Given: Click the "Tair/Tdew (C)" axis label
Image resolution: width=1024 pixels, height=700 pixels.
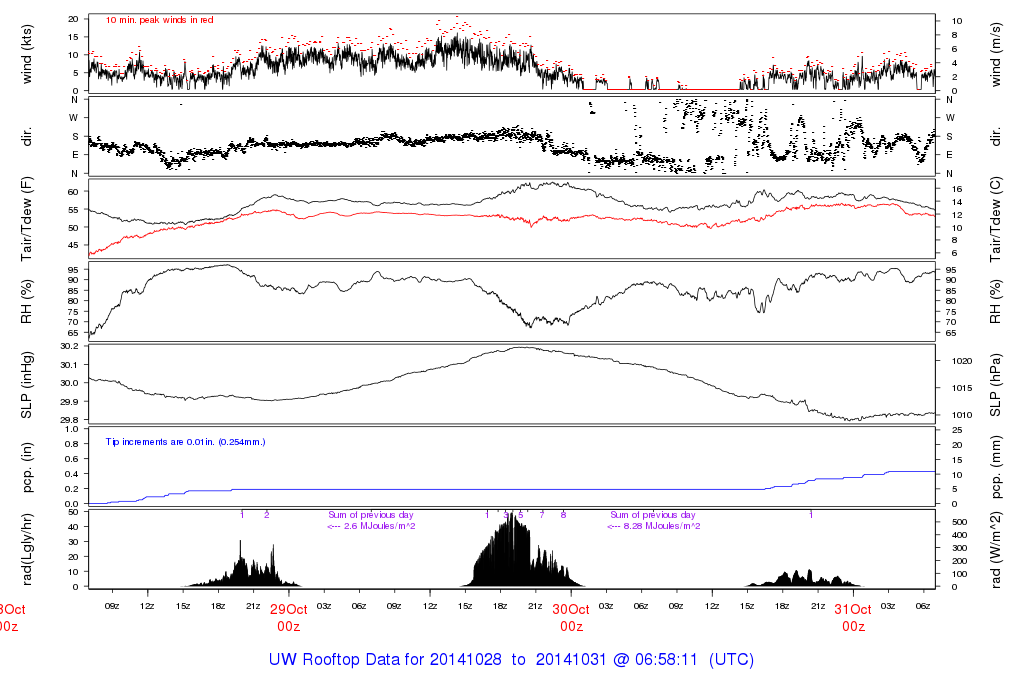Looking at the screenshot, I should pyautogui.click(x=995, y=219).
